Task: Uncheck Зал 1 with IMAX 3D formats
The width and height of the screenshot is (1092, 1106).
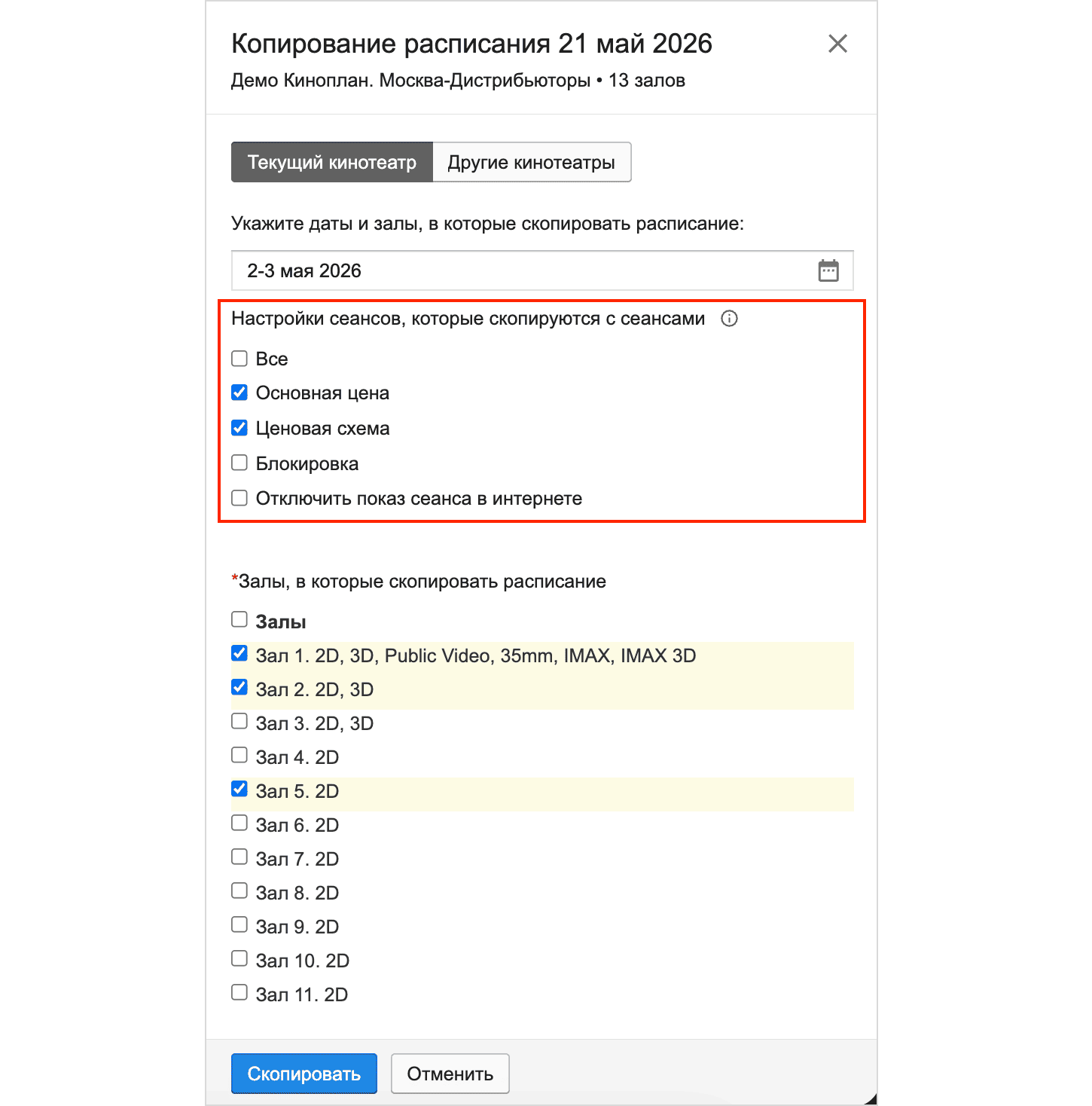Action: coord(239,653)
